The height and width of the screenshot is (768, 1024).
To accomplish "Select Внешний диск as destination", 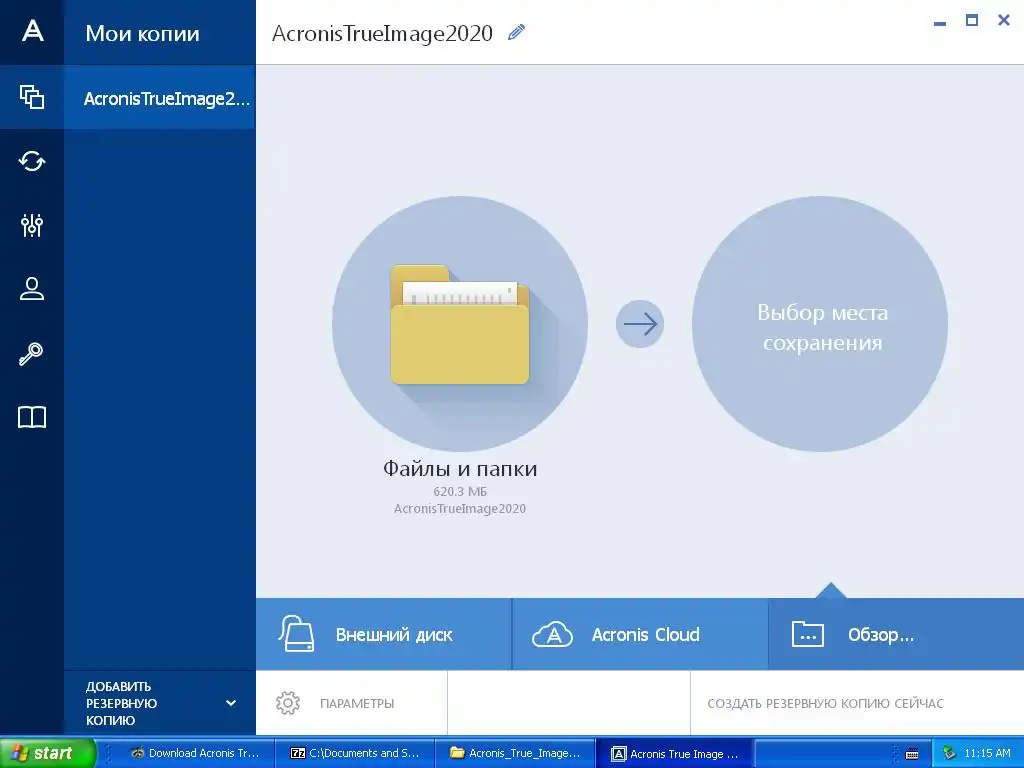I will 384,634.
